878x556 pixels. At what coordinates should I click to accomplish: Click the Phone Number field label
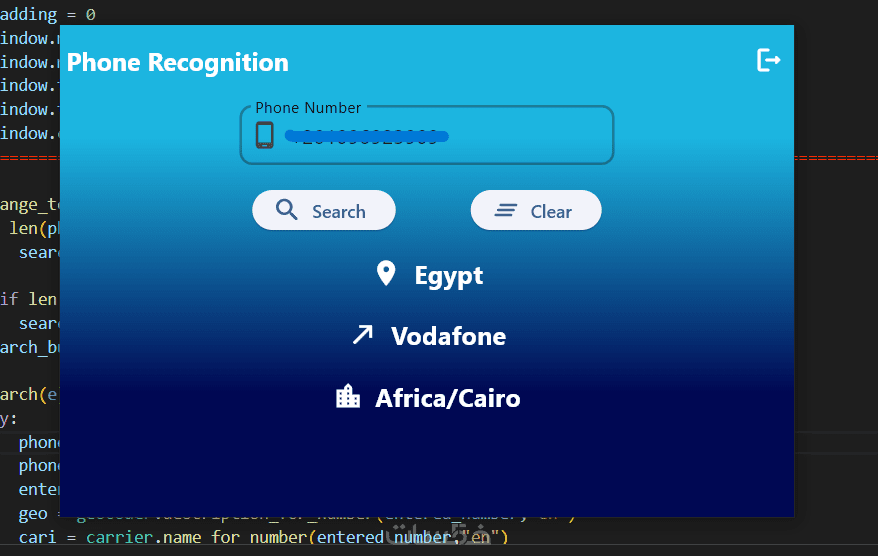tap(308, 108)
